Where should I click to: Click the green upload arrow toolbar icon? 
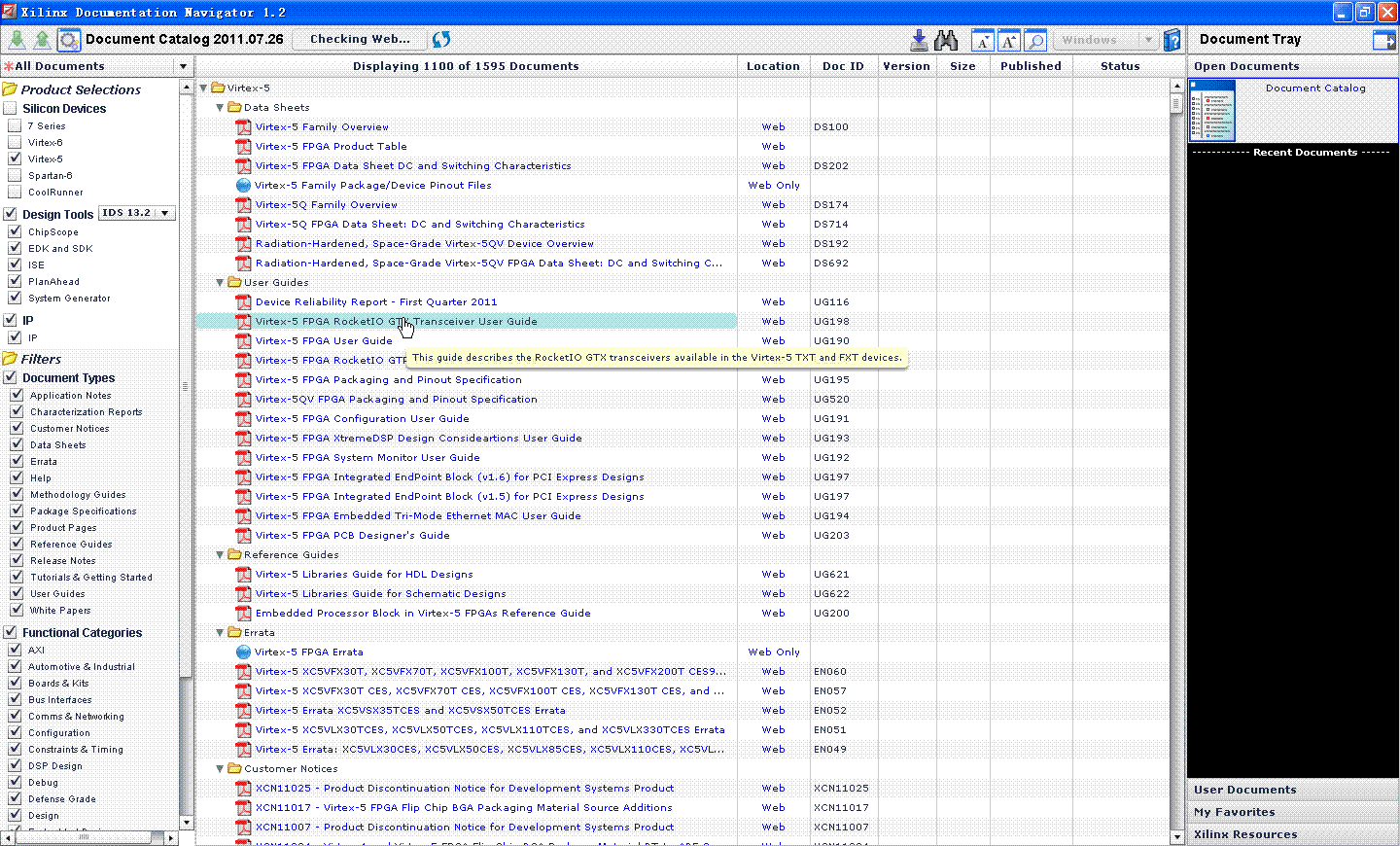[42, 40]
